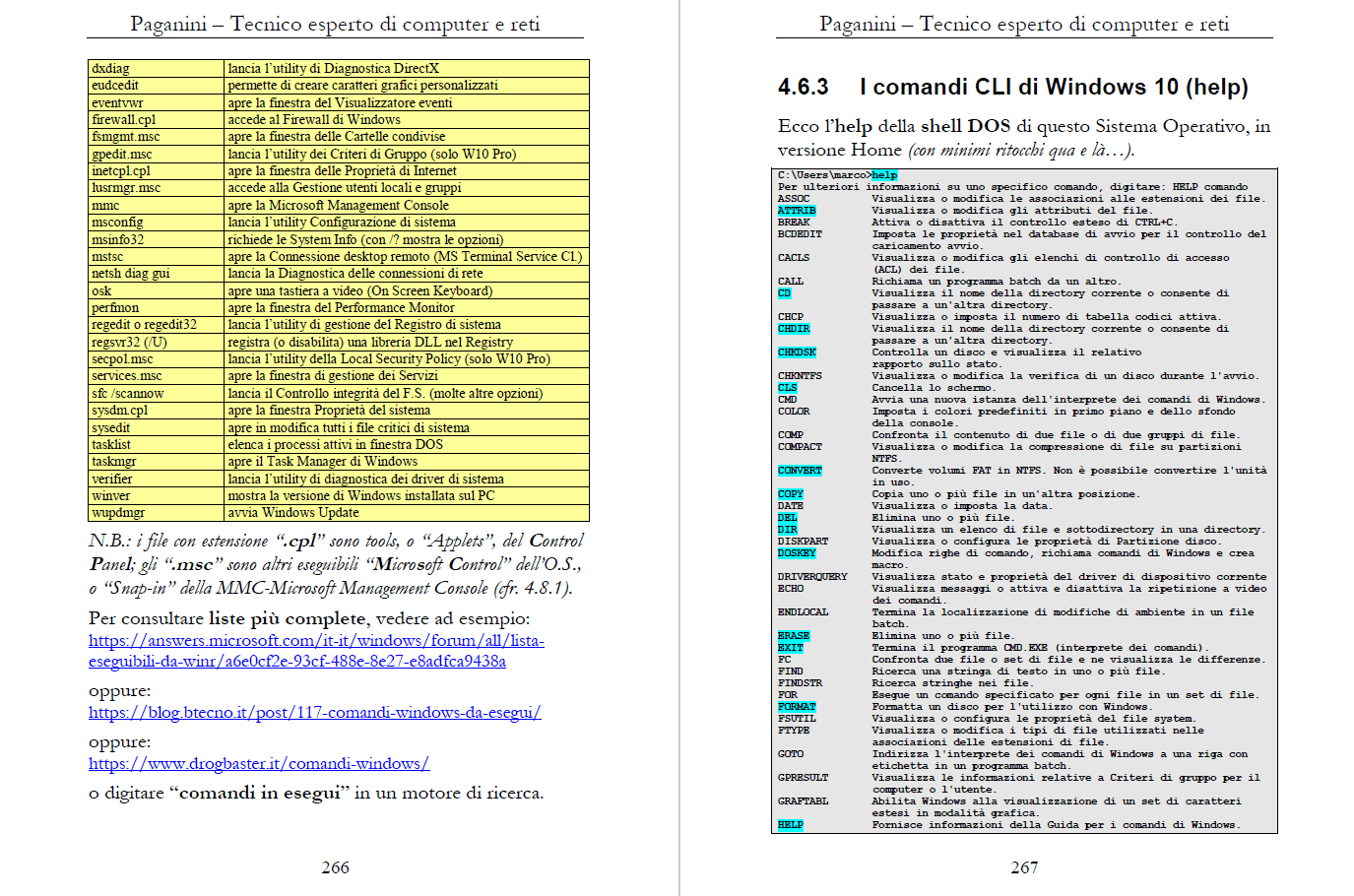Click the 'verifier' table cell

point(157,479)
